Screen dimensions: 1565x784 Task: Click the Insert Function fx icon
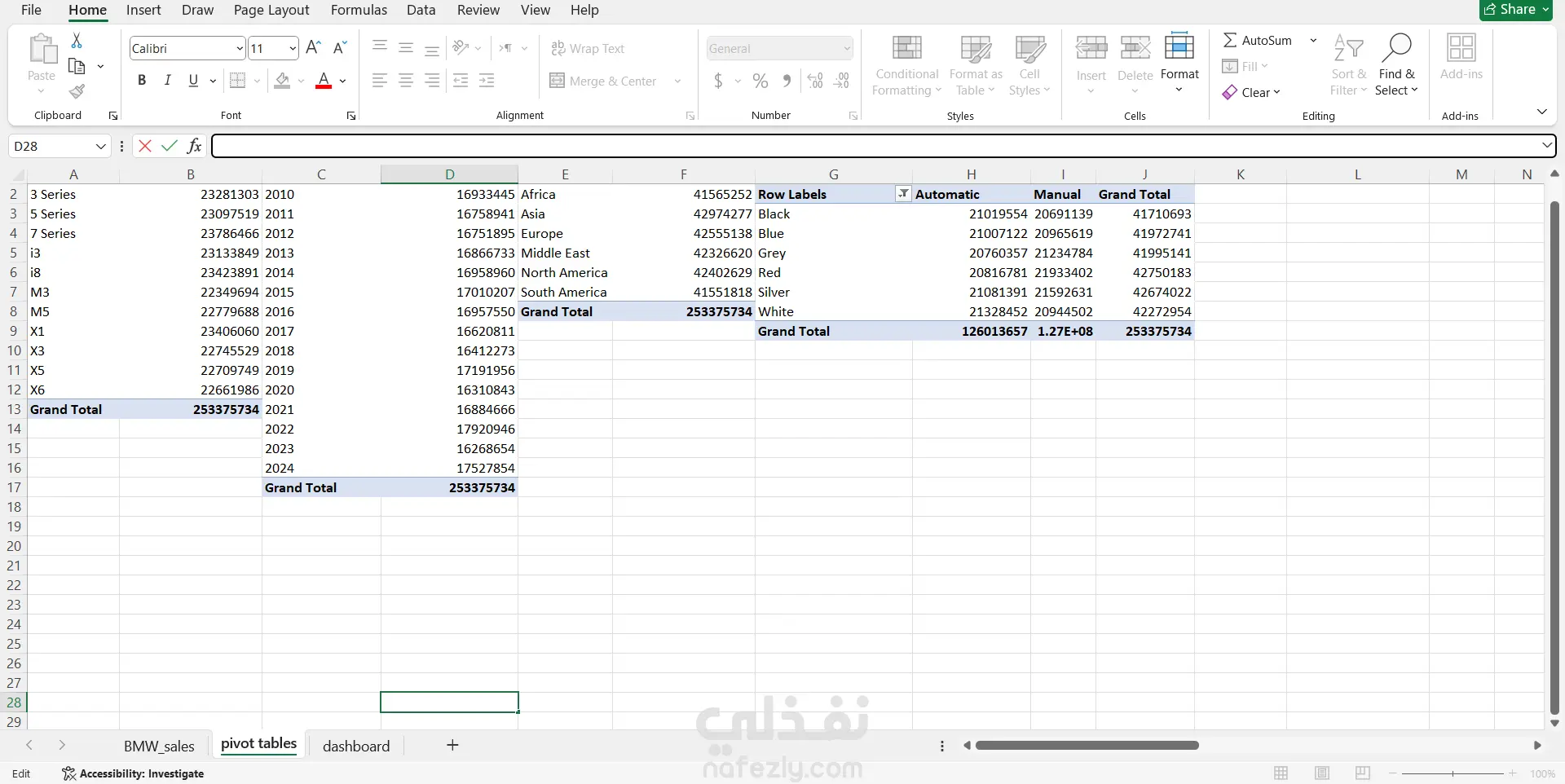194,146
